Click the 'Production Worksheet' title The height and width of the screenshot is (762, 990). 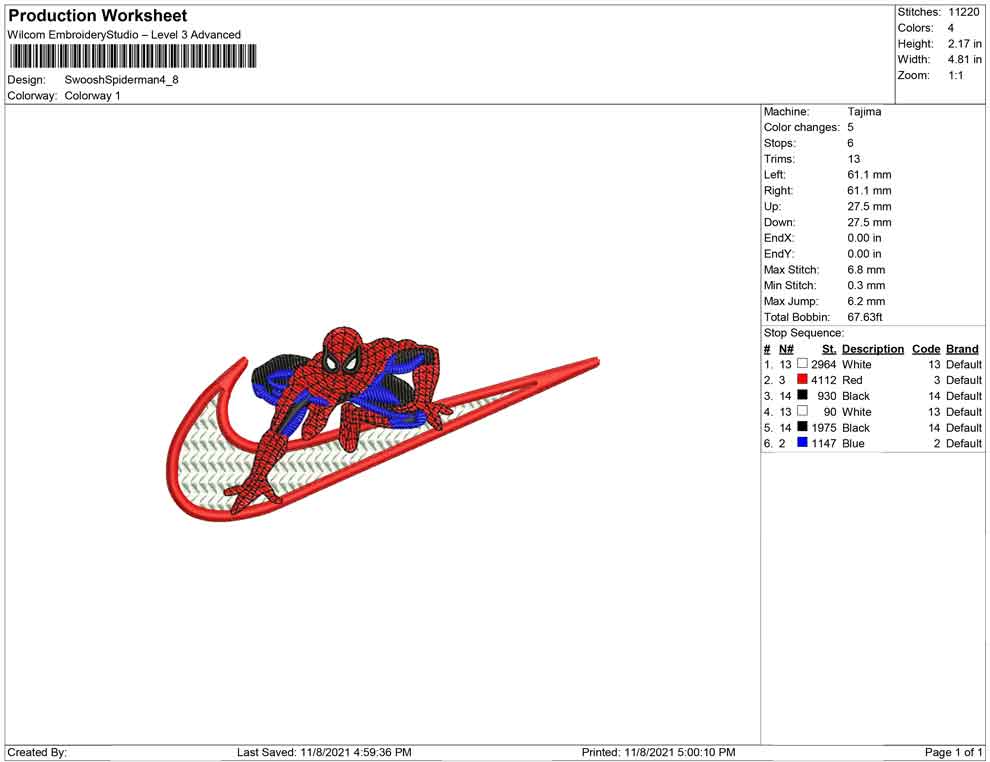pyautogui.click(x=98, y=16)
